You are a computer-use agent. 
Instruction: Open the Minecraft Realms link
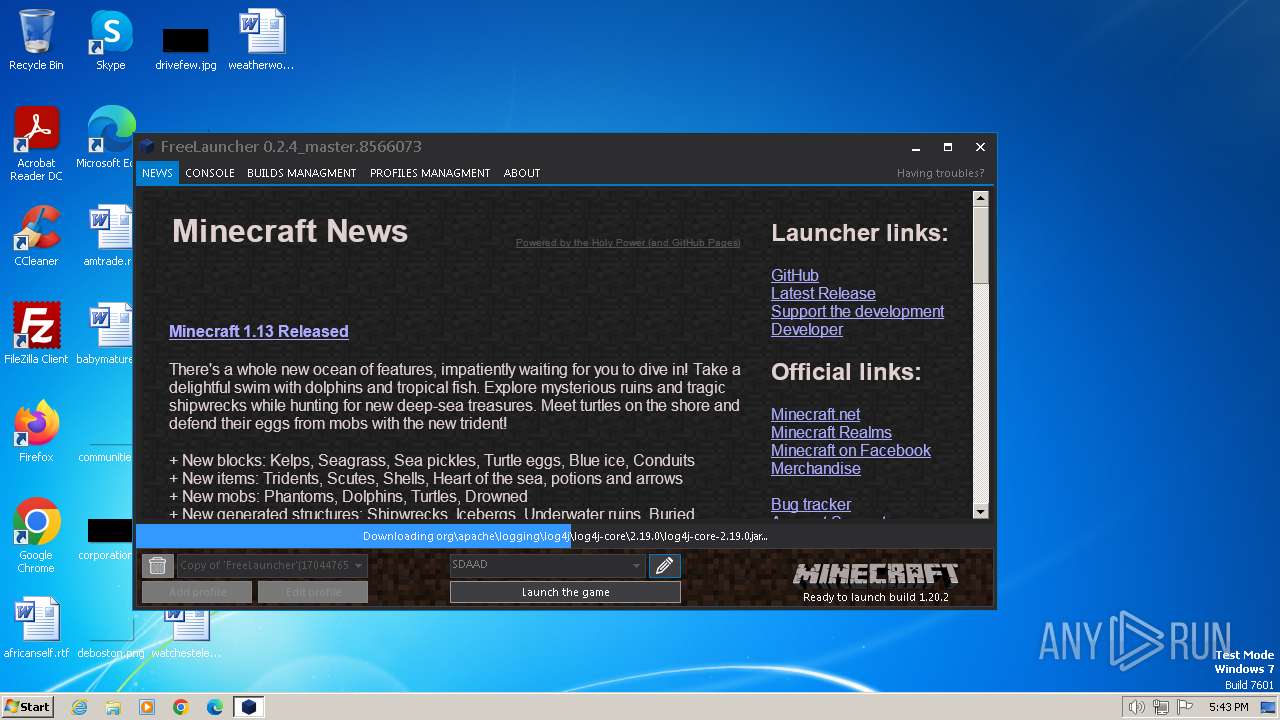831,432
